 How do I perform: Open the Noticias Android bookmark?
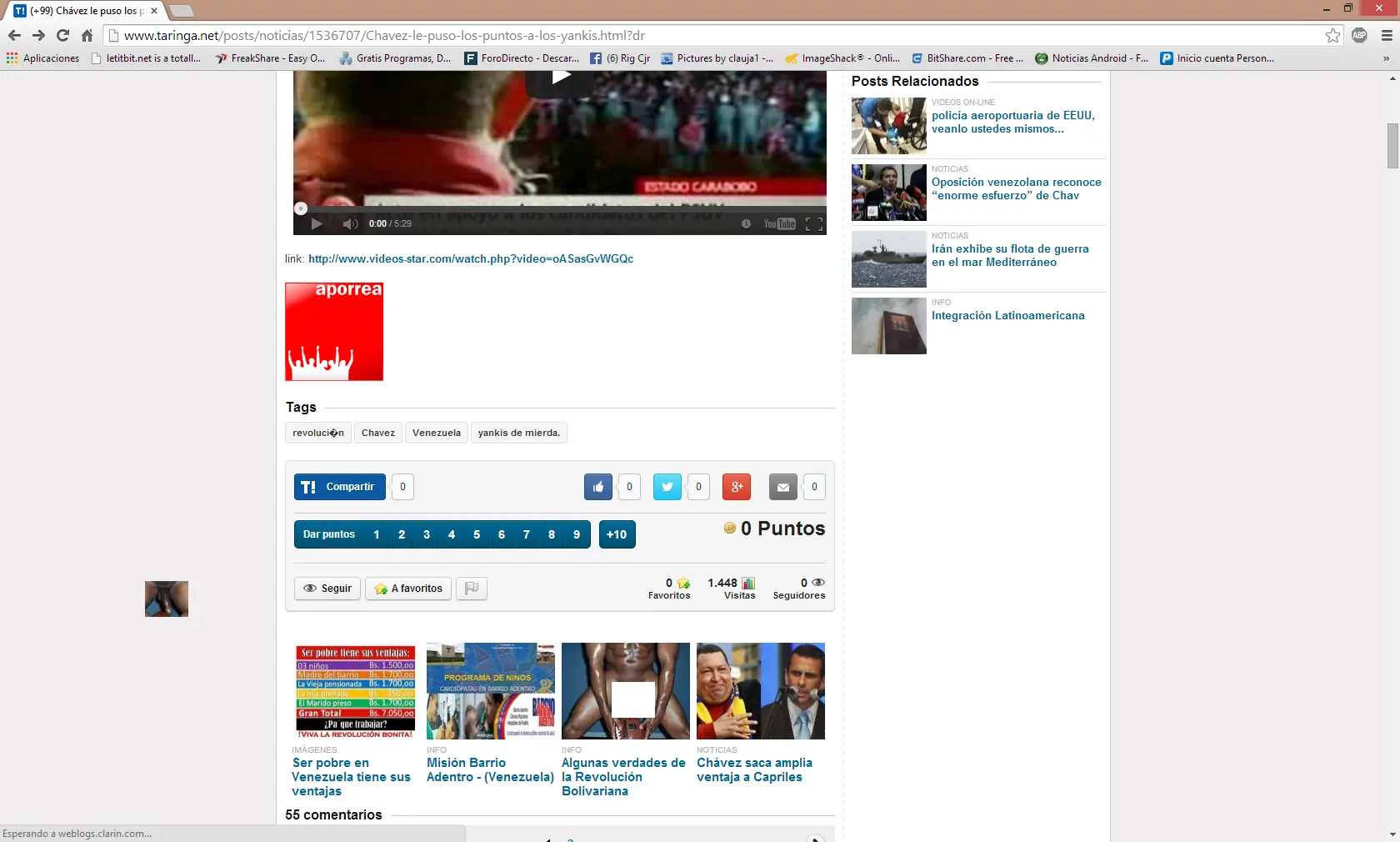(x=1092, y=58)
